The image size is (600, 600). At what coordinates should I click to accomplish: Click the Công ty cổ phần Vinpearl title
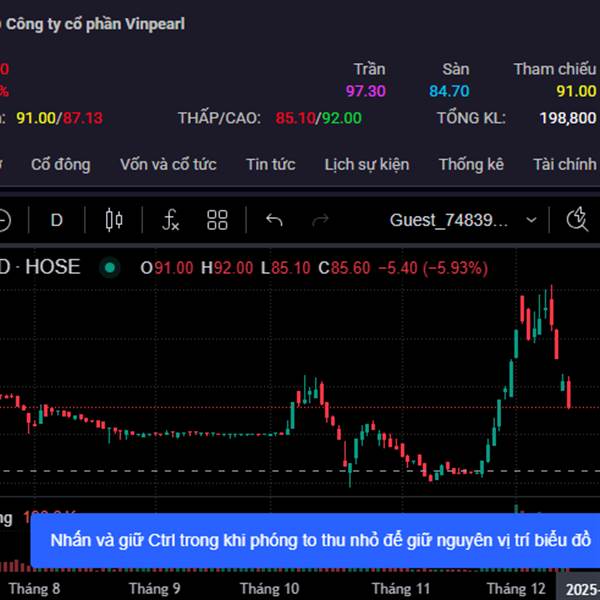tap(95, 24)
